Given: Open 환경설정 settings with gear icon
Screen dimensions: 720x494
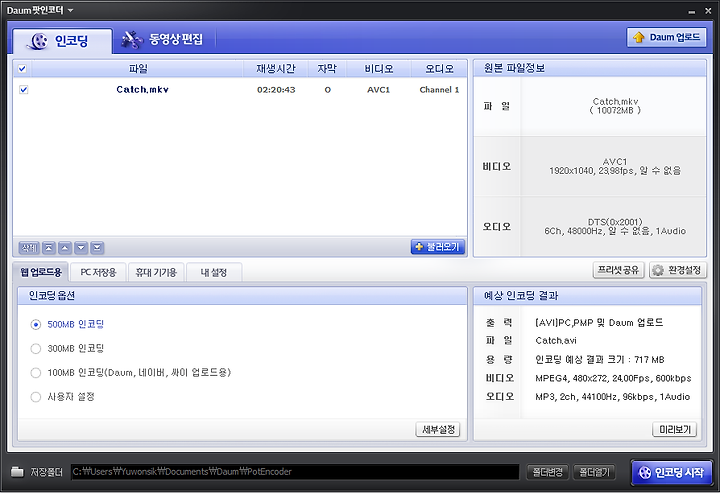Looking at the screenshot, I should 678,270.
